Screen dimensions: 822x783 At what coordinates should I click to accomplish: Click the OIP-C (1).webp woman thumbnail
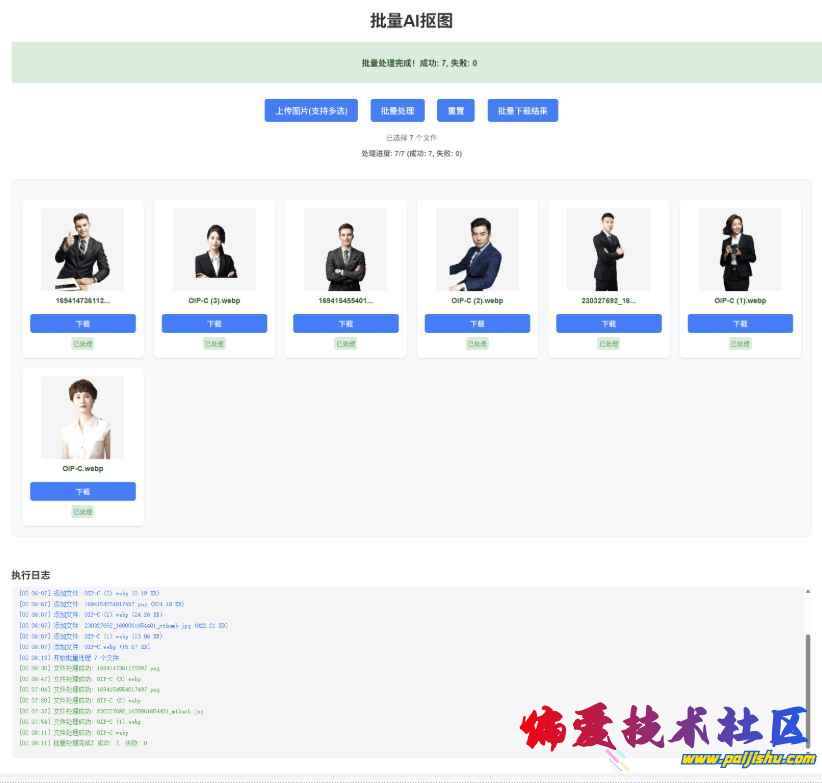coord(740,249)
